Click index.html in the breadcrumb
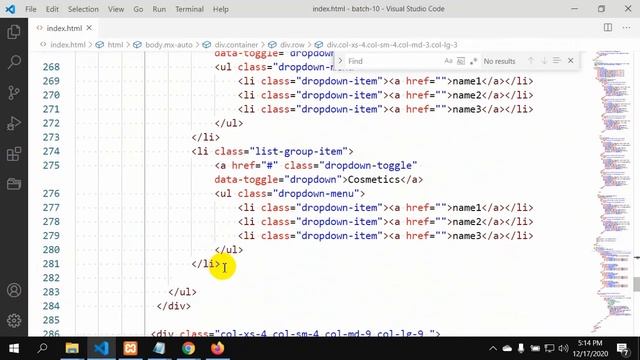 (x=68, y=45)
